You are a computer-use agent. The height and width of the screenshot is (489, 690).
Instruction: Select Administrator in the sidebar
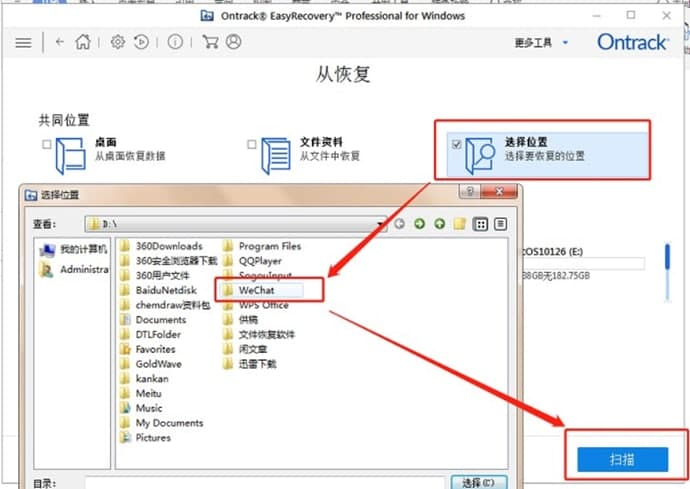[x=73, y=269]
